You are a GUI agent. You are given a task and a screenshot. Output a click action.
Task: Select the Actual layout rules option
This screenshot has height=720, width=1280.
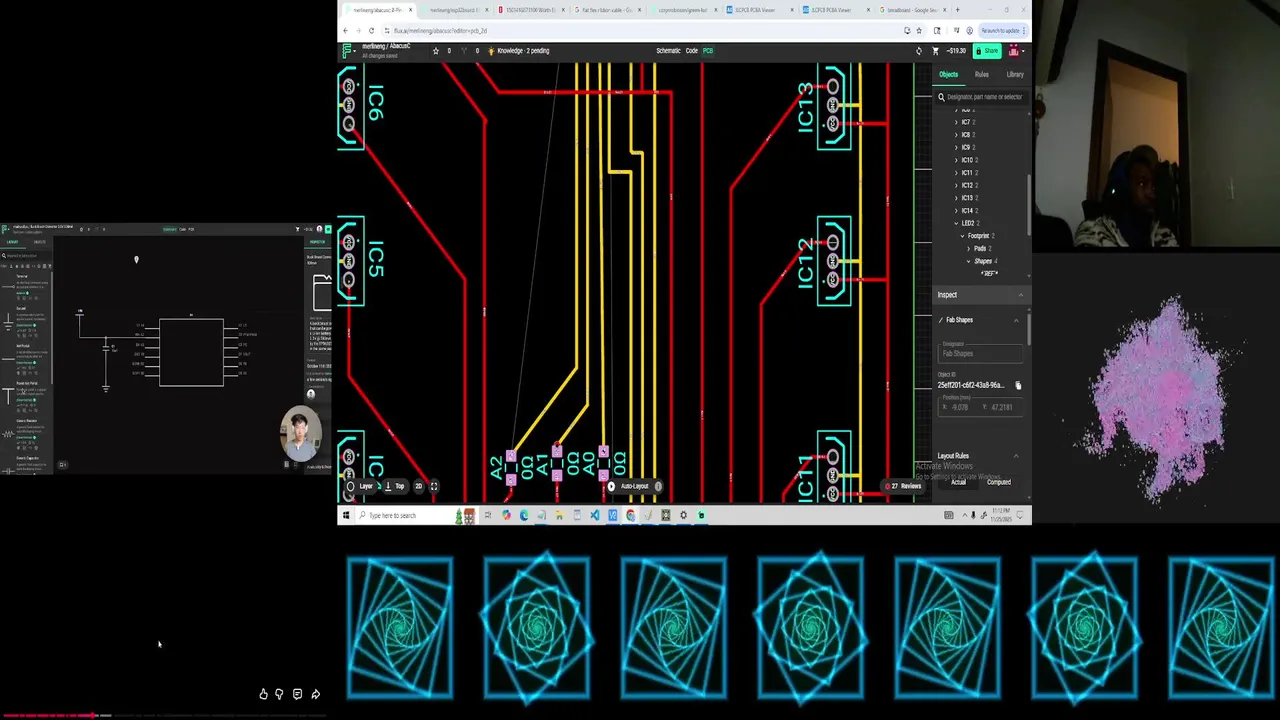point(958,482)
